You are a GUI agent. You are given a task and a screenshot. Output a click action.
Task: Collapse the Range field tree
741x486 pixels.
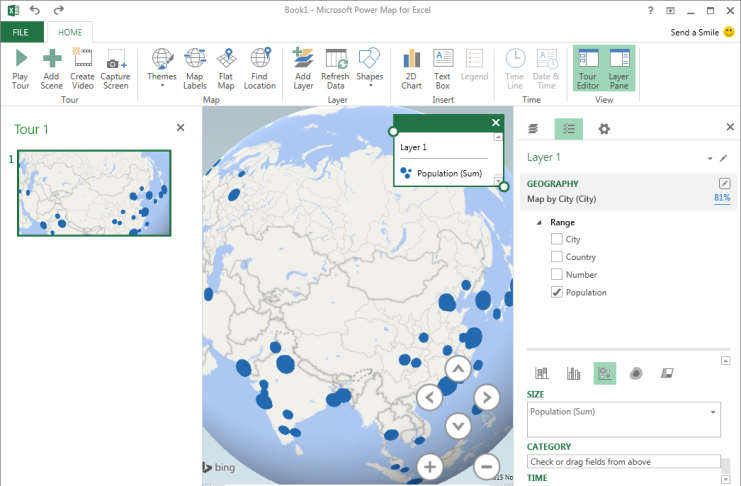pos(539,222)
